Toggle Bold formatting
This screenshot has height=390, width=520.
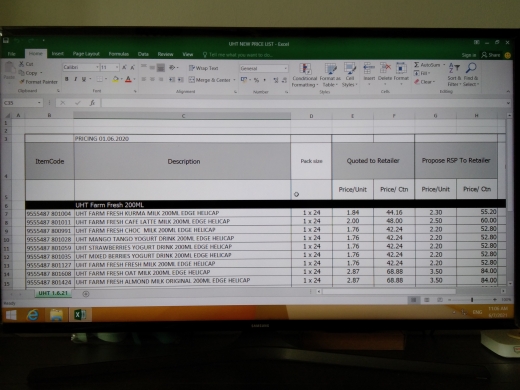point(67,79)
